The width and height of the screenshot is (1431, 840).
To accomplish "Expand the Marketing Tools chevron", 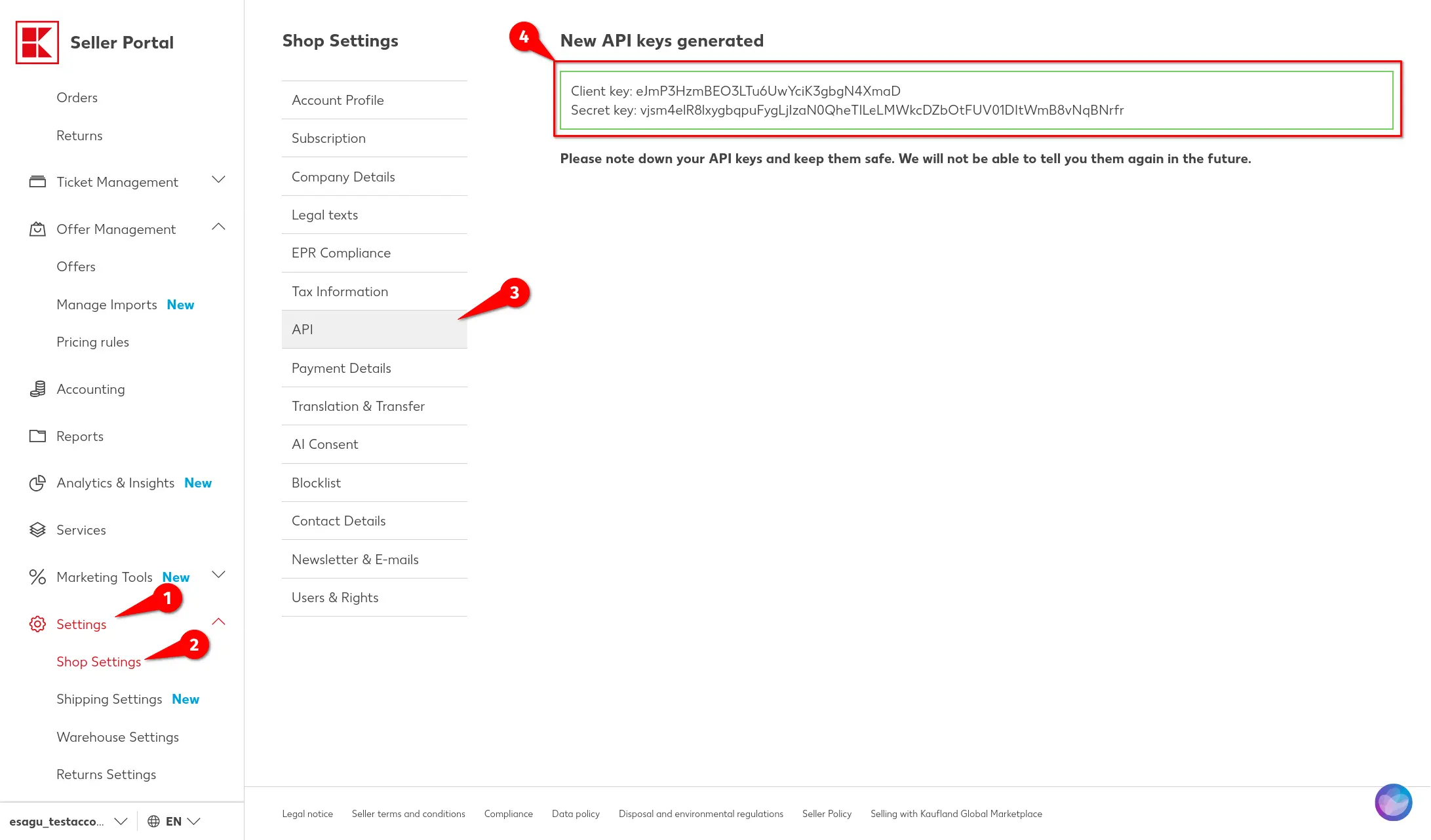I will click(x=218, y=575).
